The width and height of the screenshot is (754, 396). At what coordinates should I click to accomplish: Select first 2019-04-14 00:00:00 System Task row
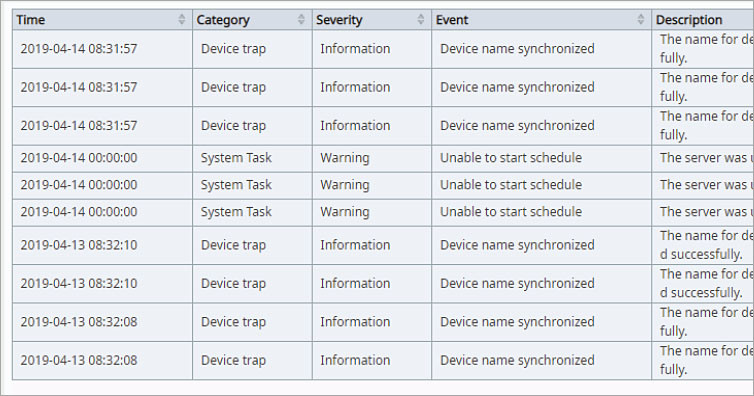pos(383,159)
